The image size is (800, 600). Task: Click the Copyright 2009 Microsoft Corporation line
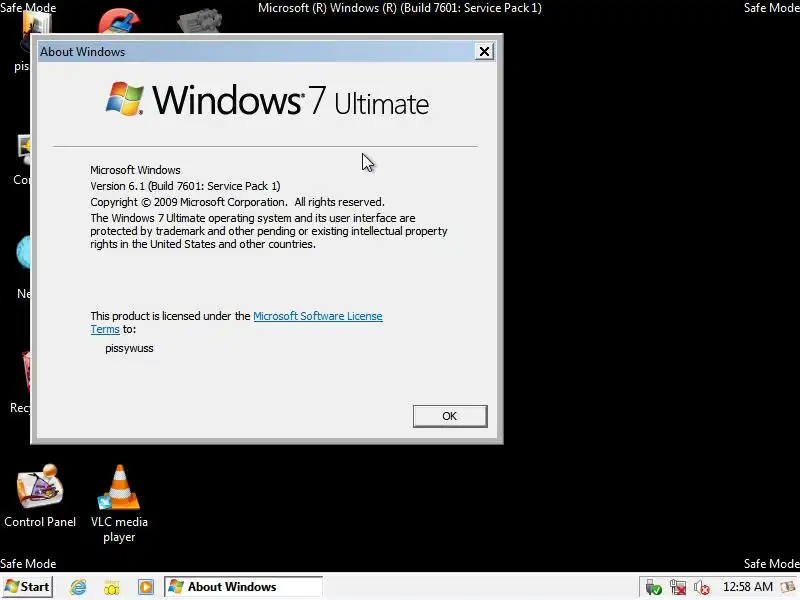[x=237, y=202]
